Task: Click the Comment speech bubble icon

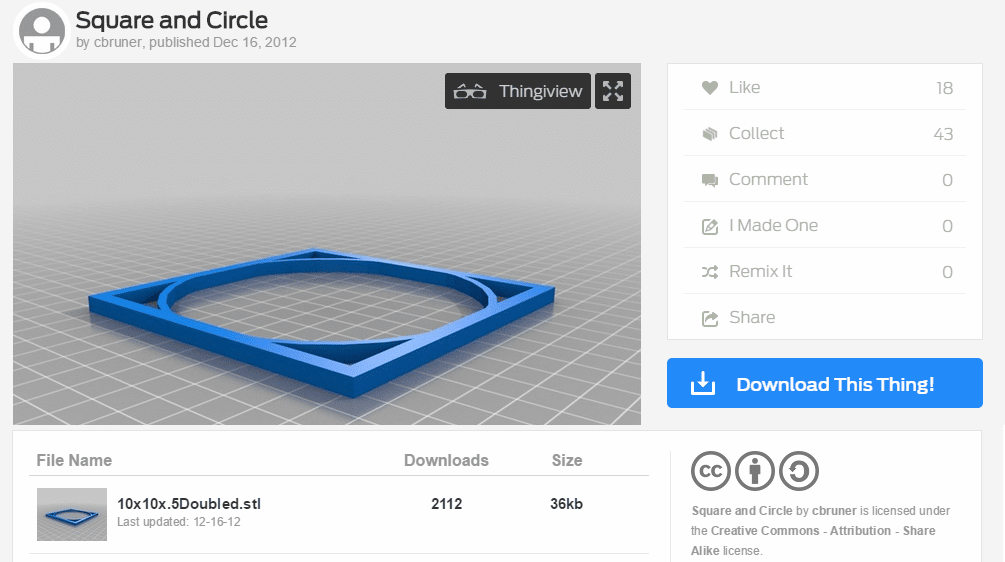Action: point(710,180)
